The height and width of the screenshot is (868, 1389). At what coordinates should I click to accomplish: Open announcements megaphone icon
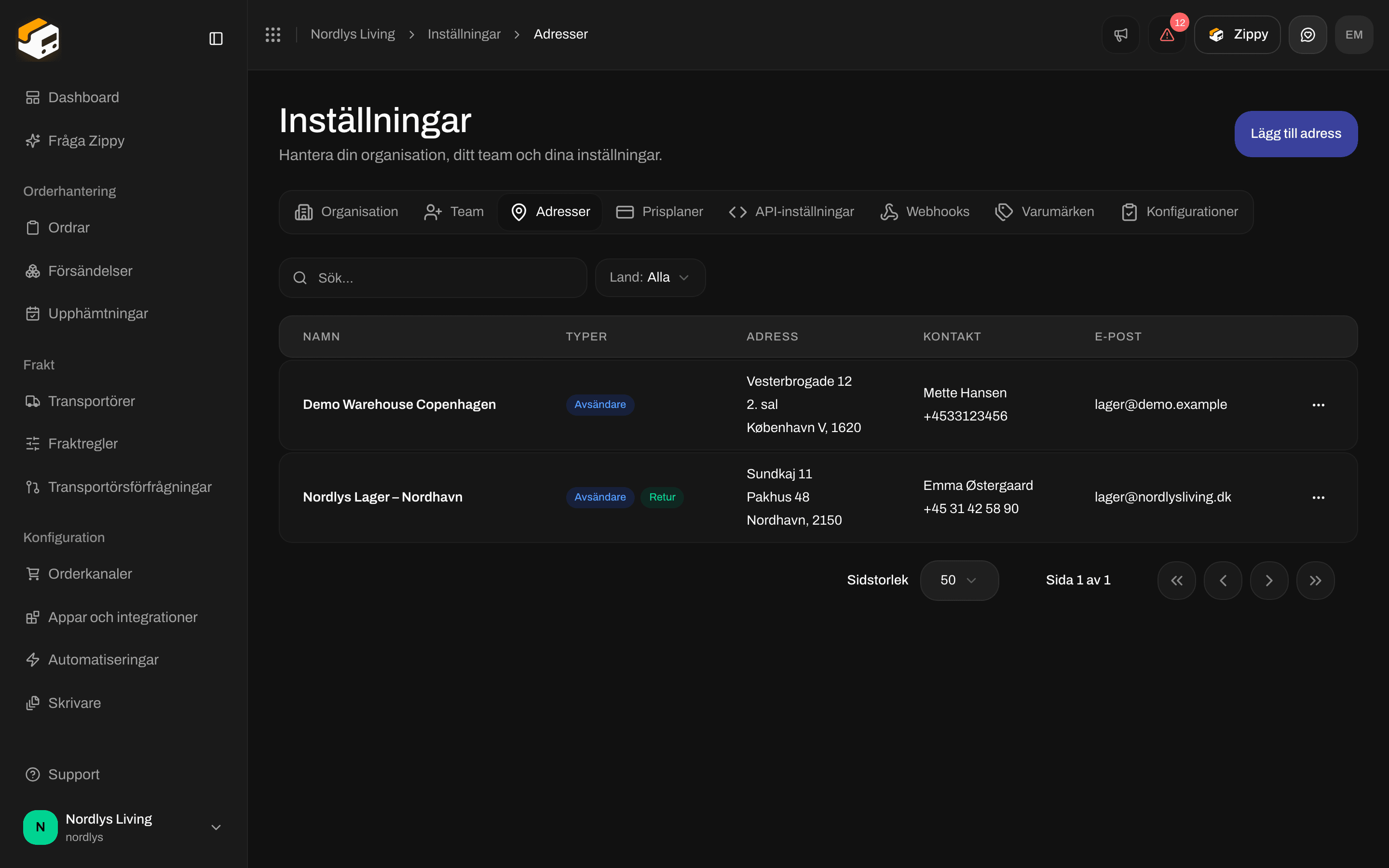[1120, 34]
